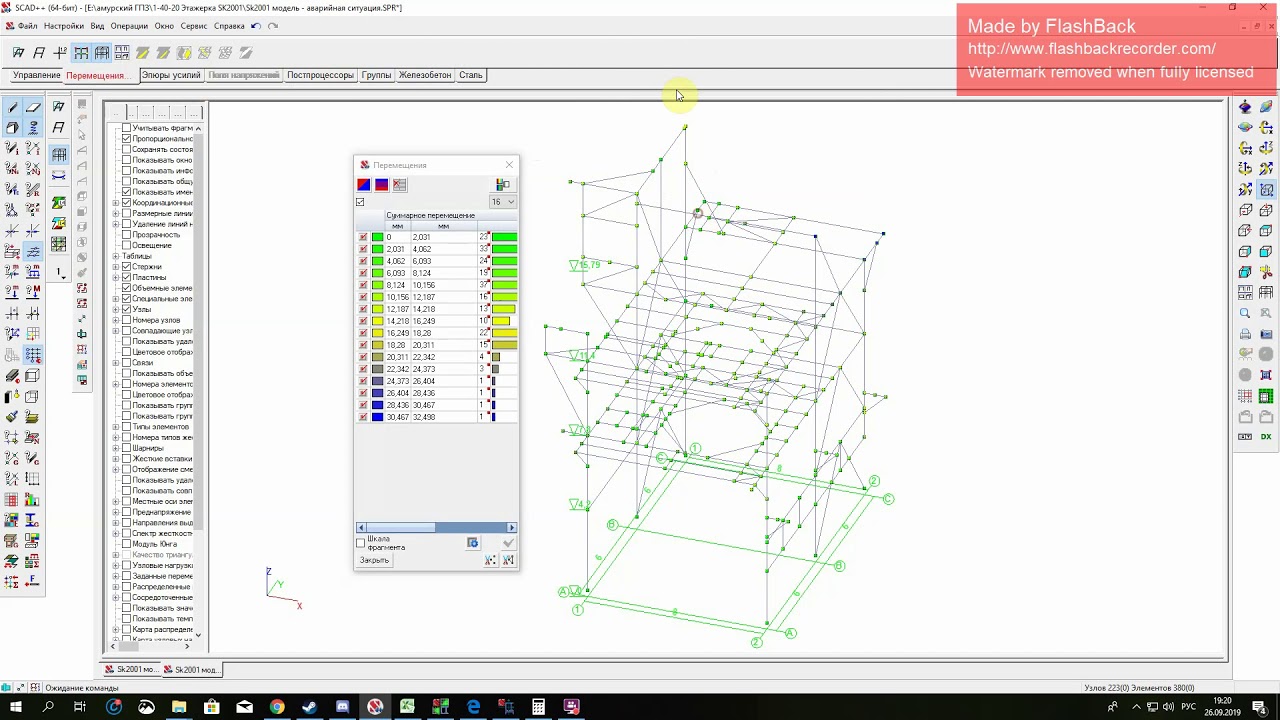Open Google Chrome from the taskbar
This screenshot has height=720, width=1280.
277,707
